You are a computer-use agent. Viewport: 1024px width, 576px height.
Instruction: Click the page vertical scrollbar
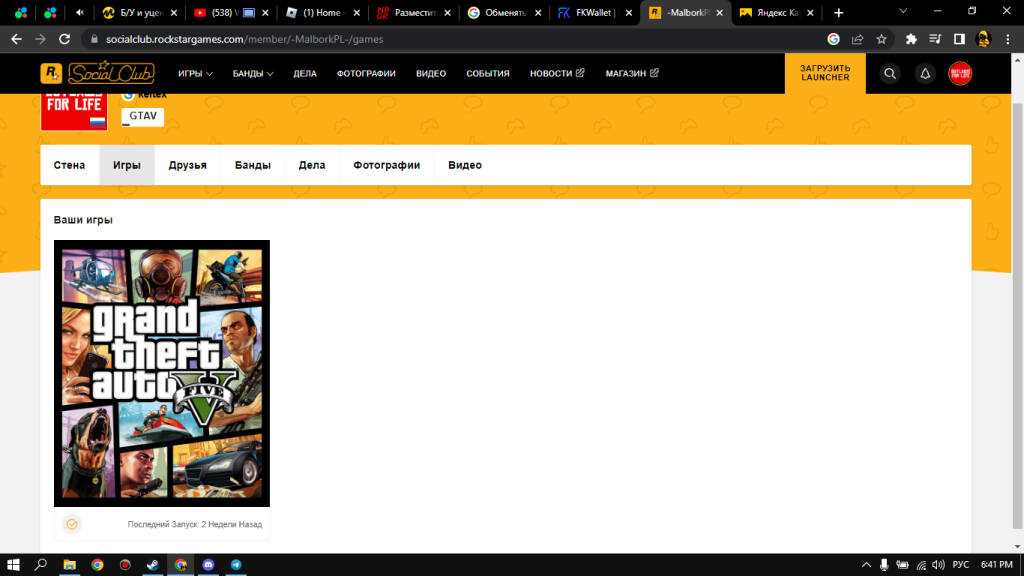[x=1017, y=315]
